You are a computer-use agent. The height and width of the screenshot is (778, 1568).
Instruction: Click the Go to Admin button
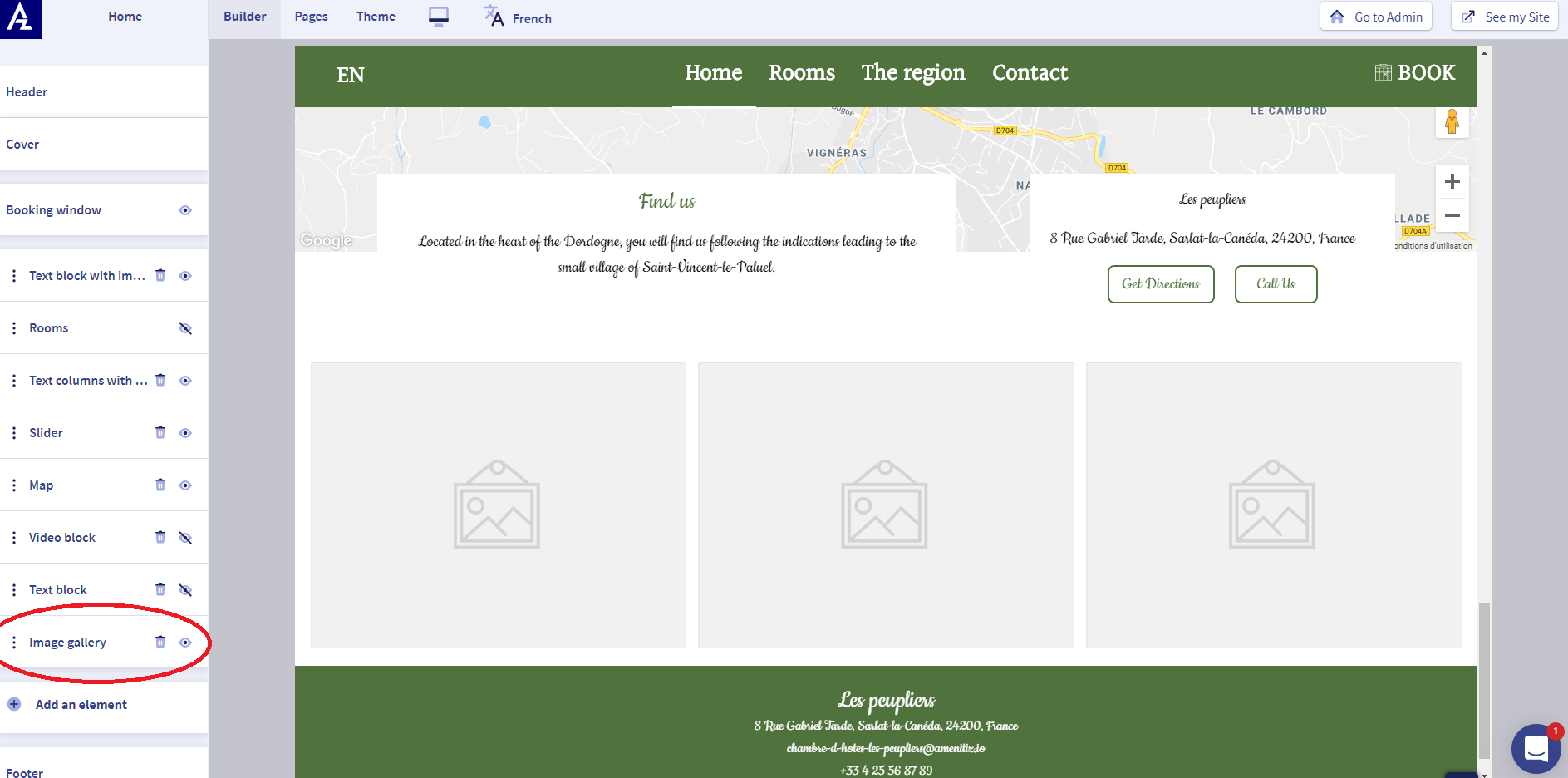coord(1376,17)
